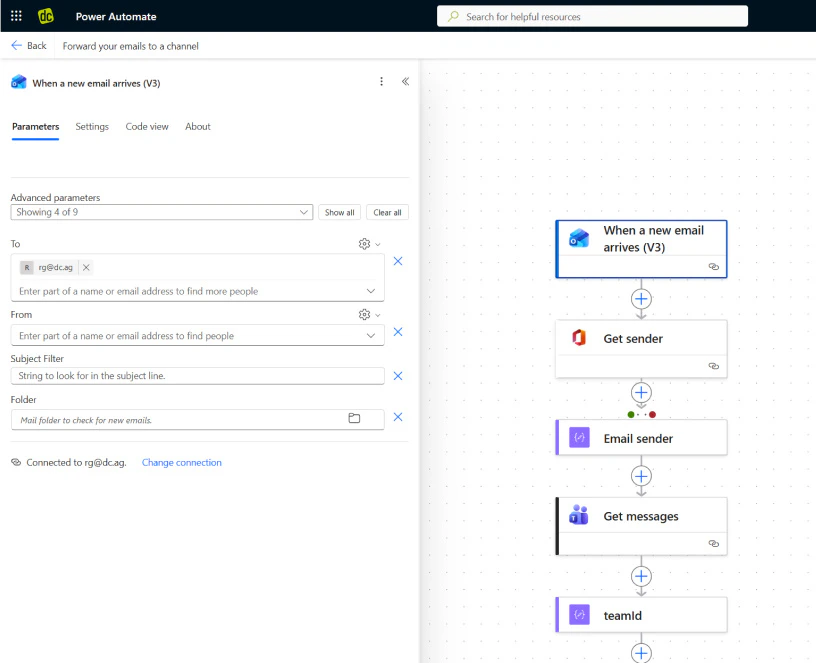Select the When a new email arrives (V3) card
The image size is (816, 663).
641,249
